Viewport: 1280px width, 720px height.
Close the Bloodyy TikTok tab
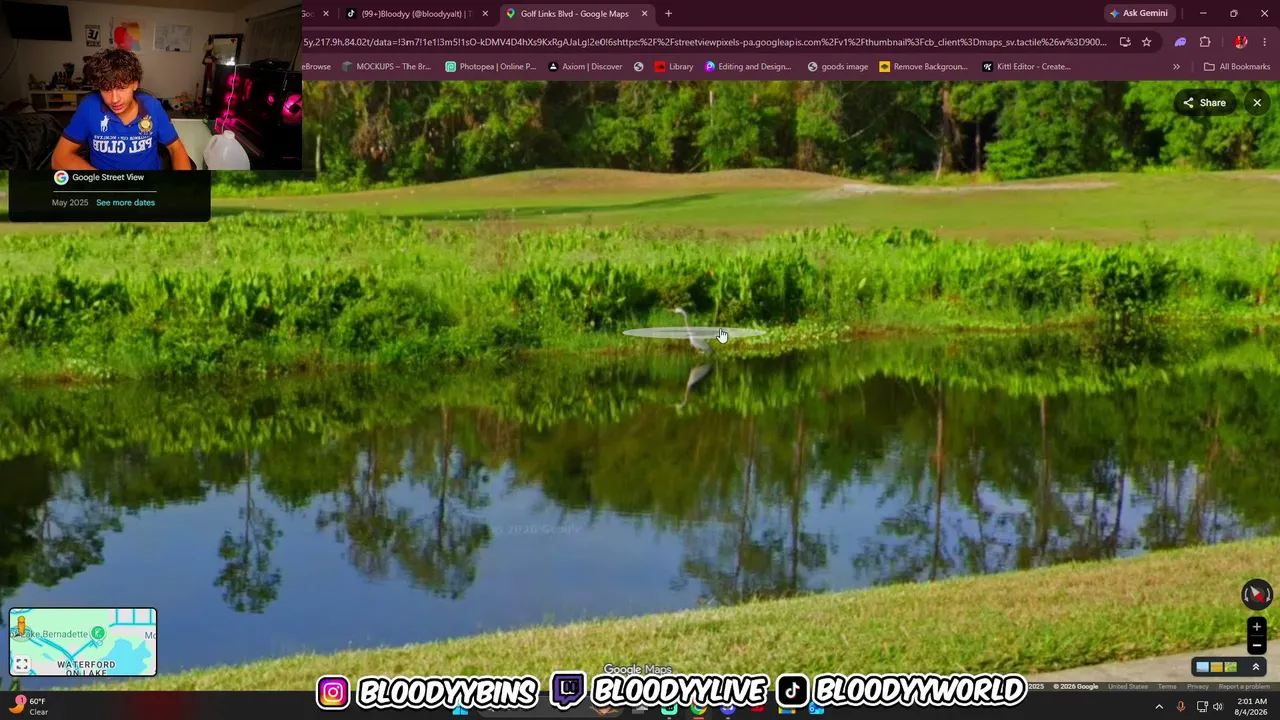tap(485, 14)
